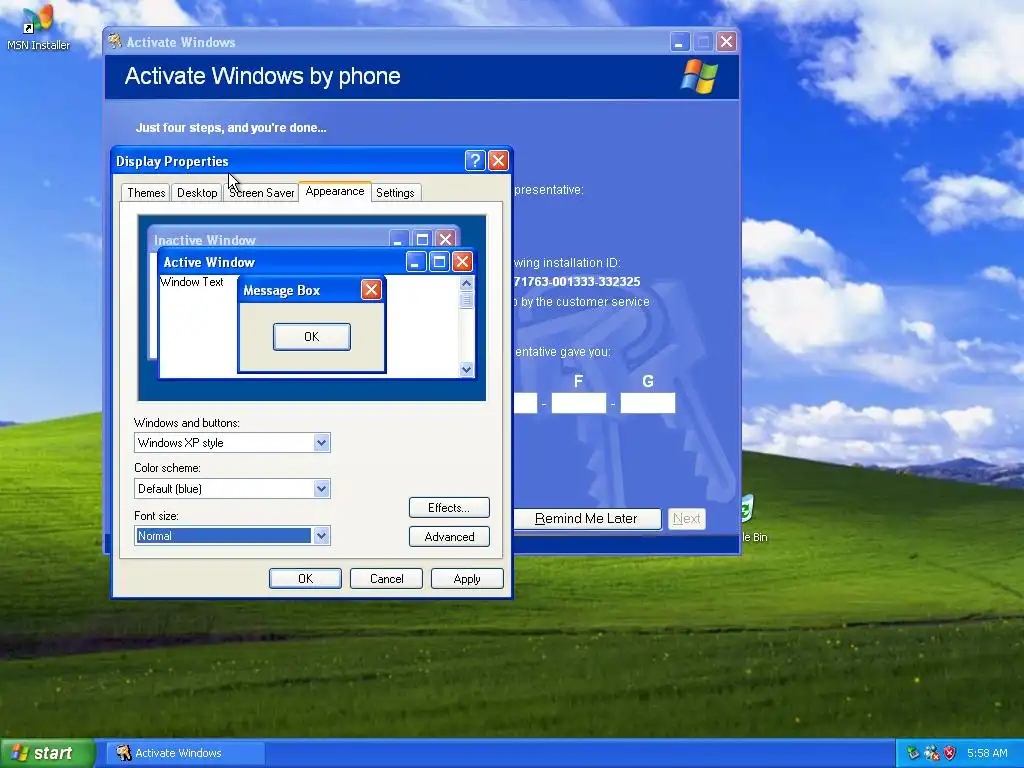Click the Activate Windows key icon in title bar
Image resolution: width=1024 pixels, height=768 pixels.
(x=115, y=41)
